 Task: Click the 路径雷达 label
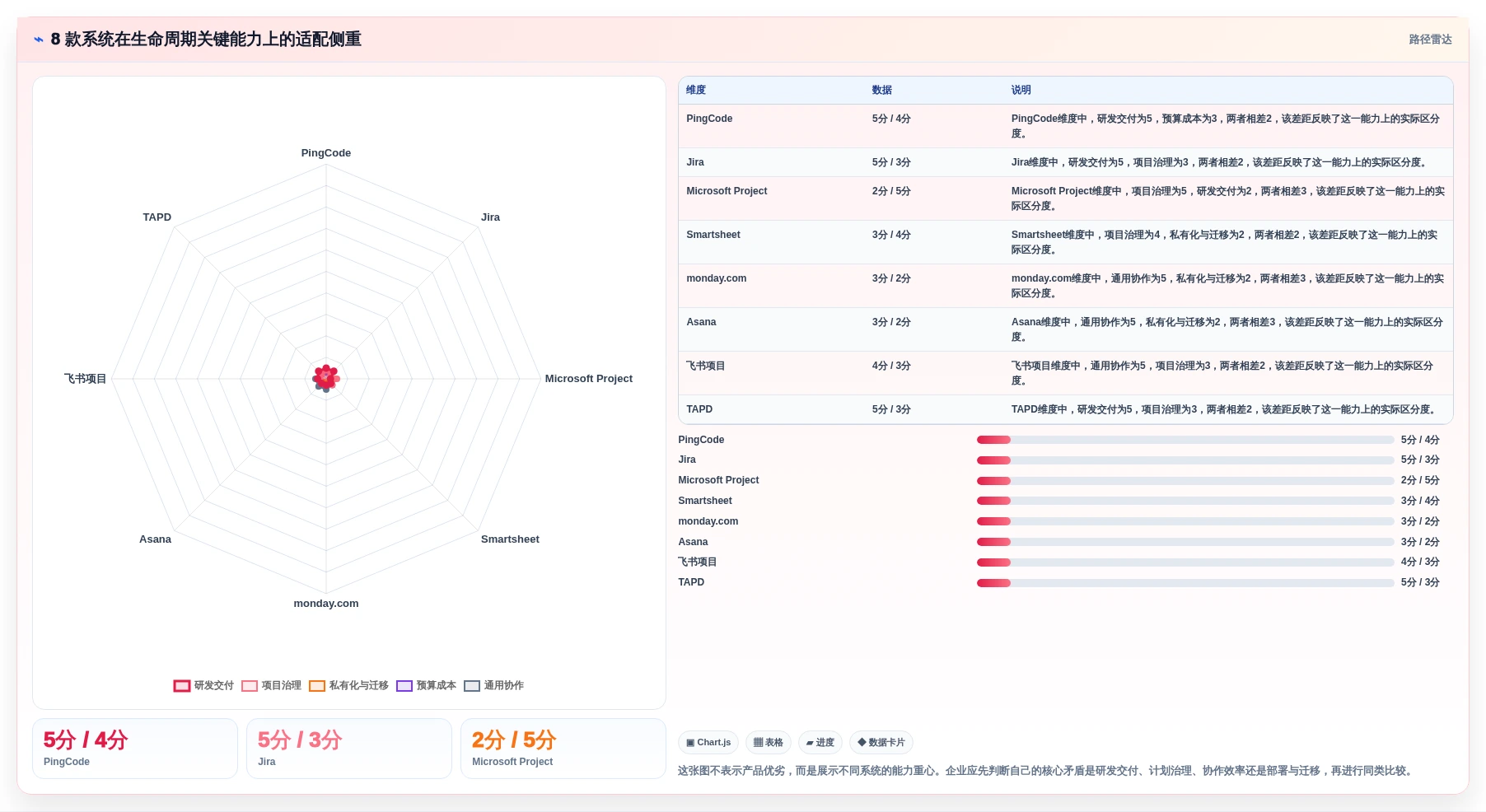tap(1430, 40)
